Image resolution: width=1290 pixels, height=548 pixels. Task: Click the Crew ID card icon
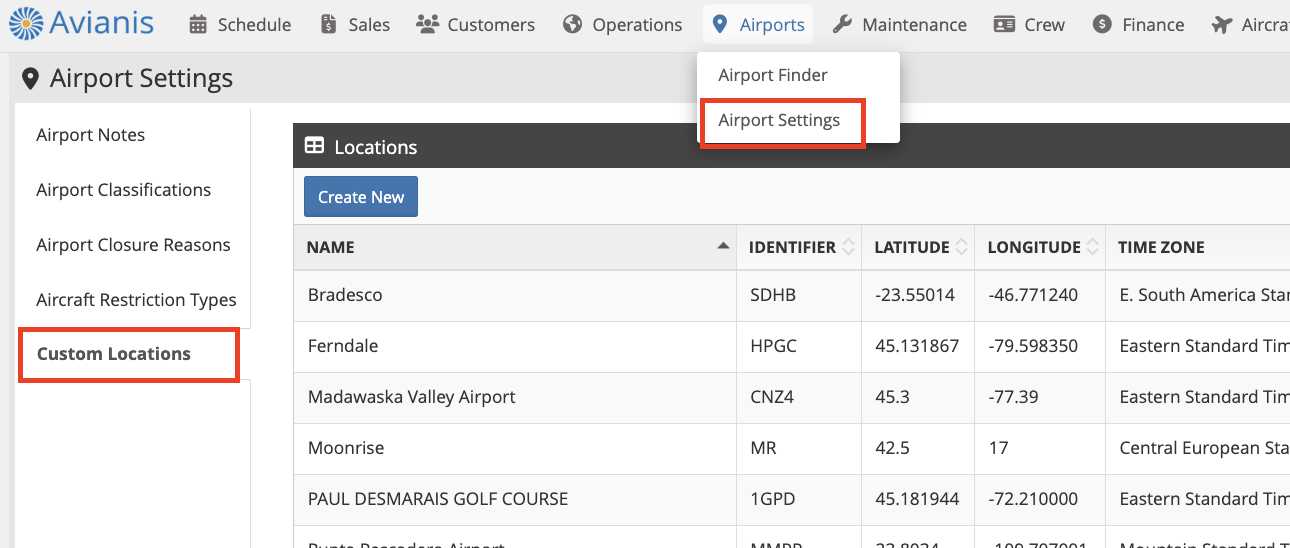[x=1004, y=25]
